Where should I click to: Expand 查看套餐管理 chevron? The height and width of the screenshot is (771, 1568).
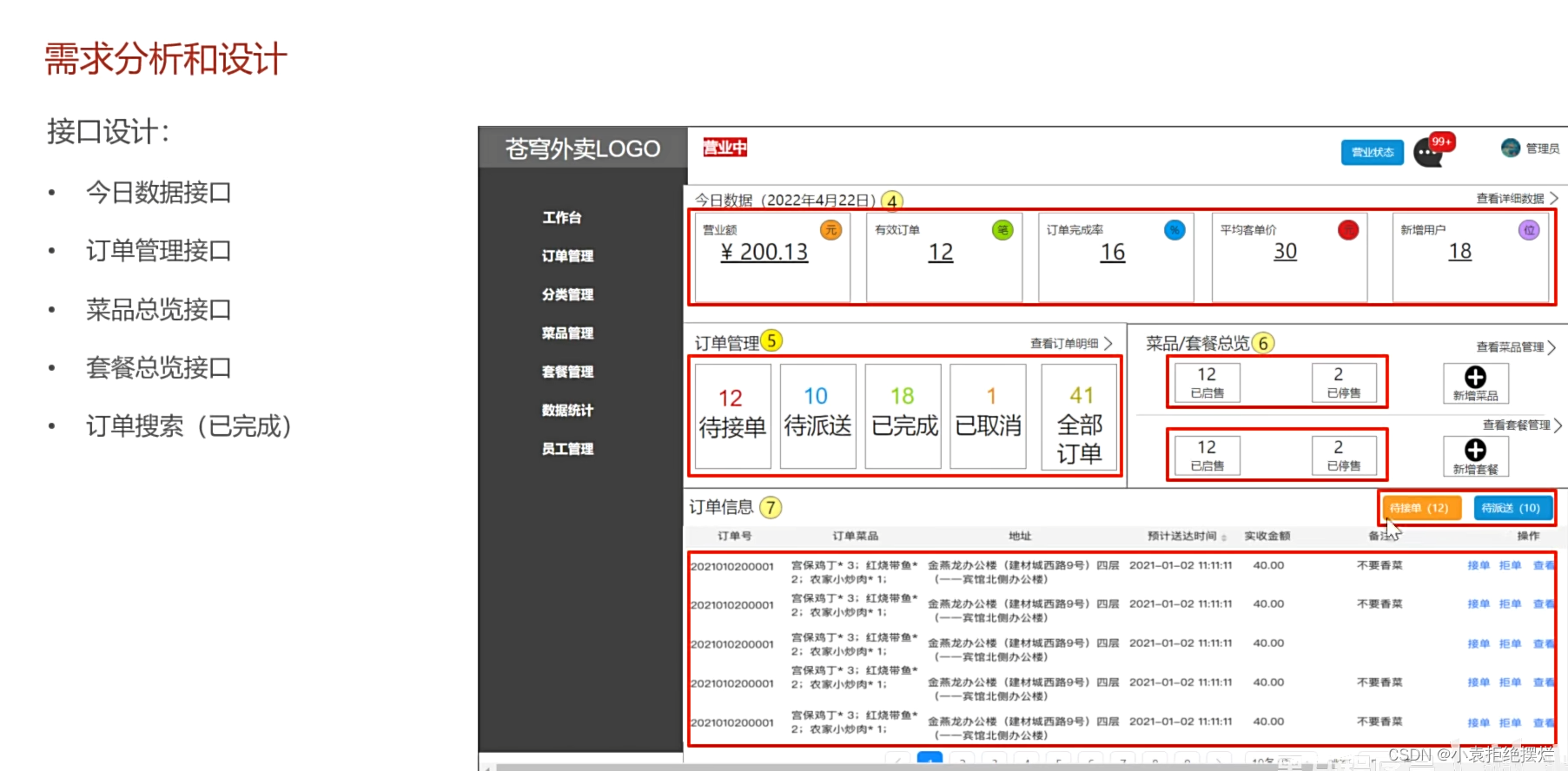1558,425
